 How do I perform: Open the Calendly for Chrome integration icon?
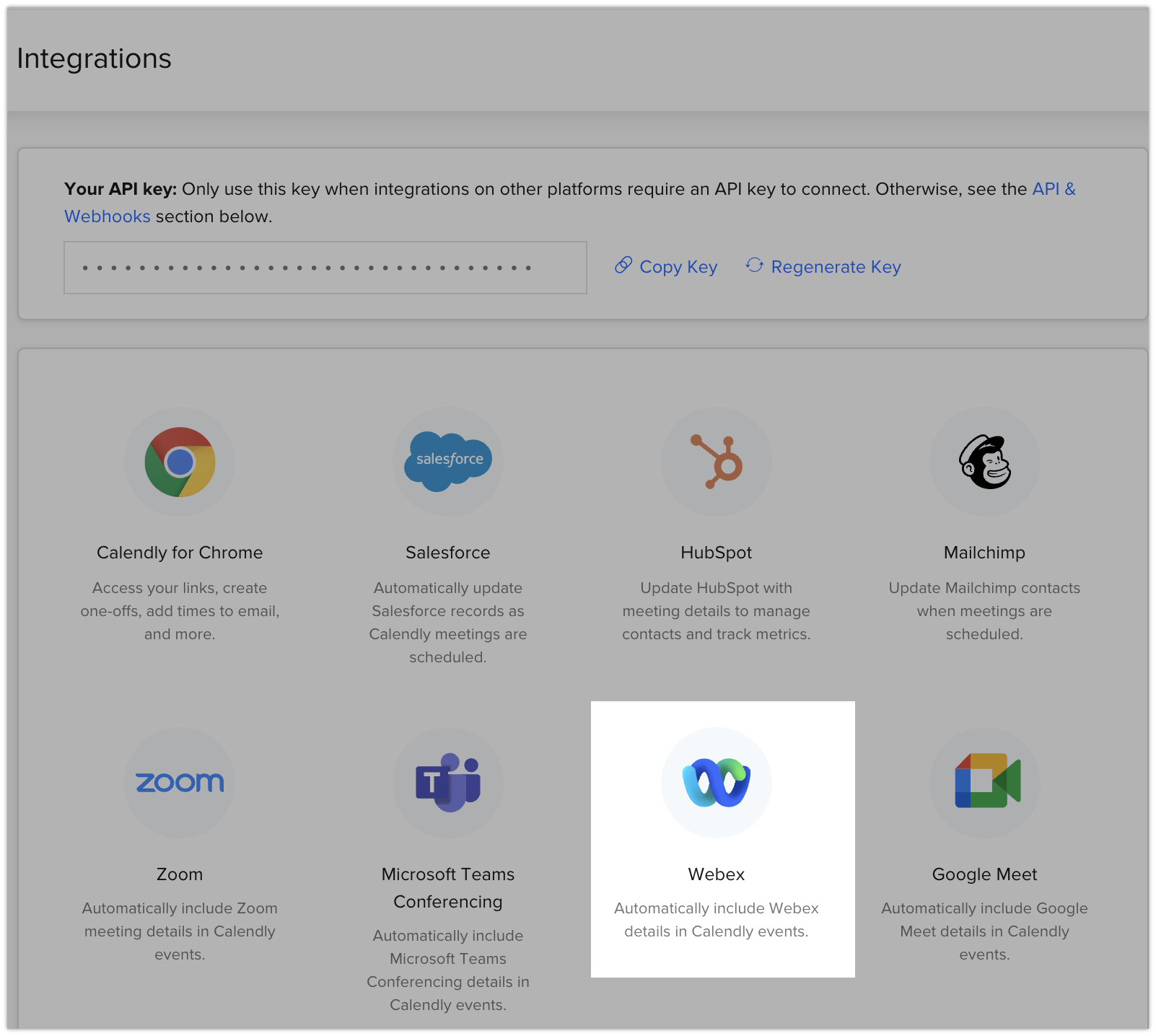coord(180,462)
